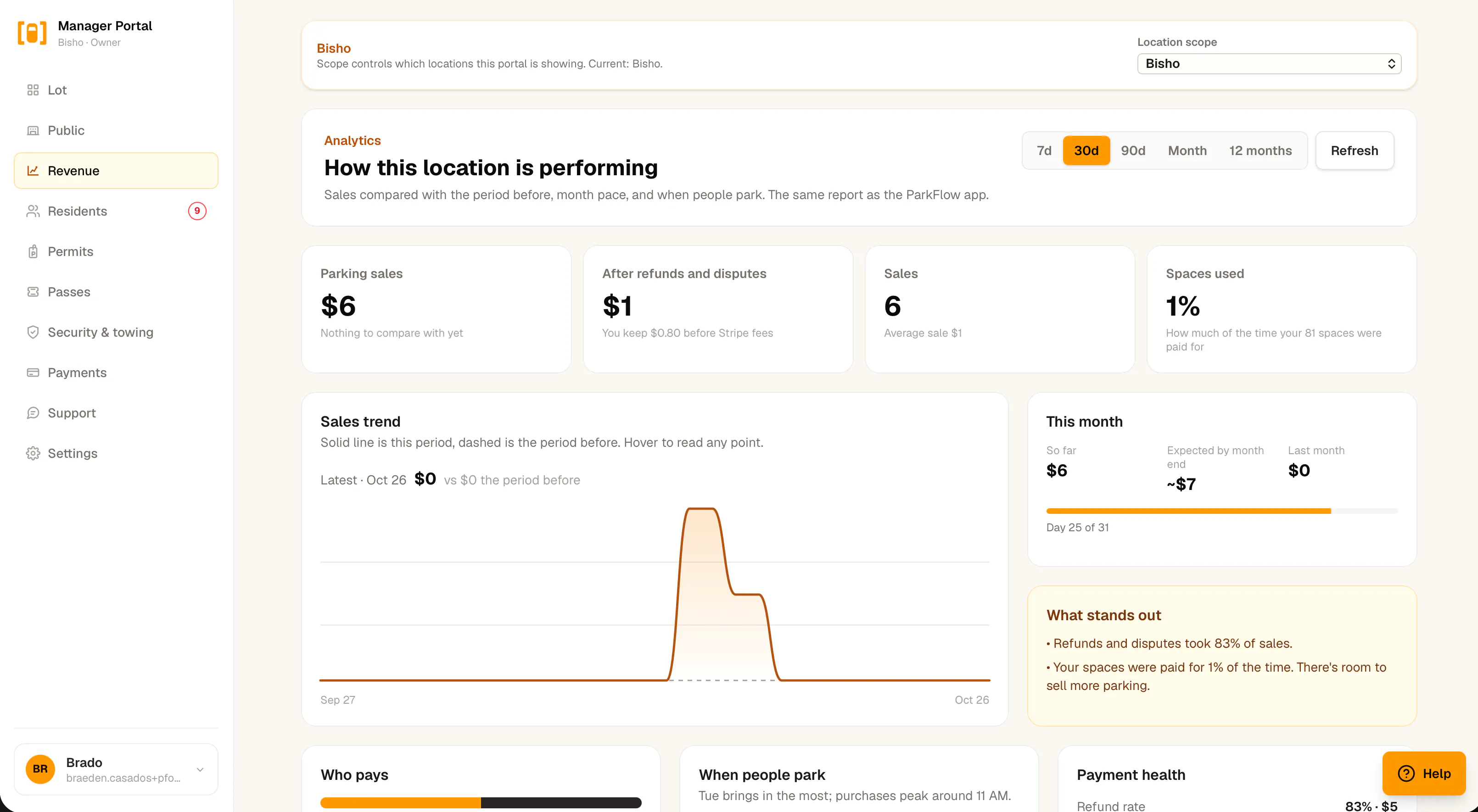
Task: Open the Lot grid icon
Action: click(x=33, y=90)
